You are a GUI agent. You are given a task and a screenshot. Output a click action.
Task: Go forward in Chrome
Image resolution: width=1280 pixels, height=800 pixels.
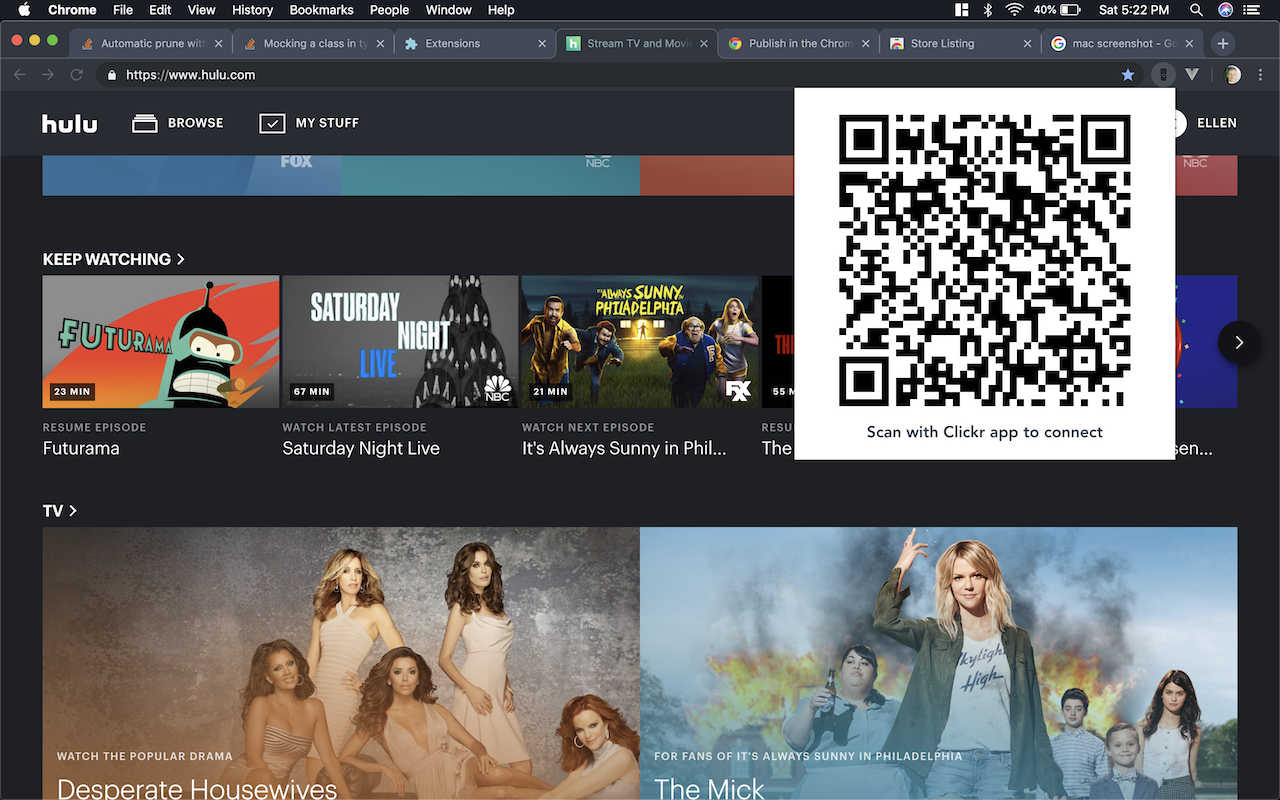48,75
